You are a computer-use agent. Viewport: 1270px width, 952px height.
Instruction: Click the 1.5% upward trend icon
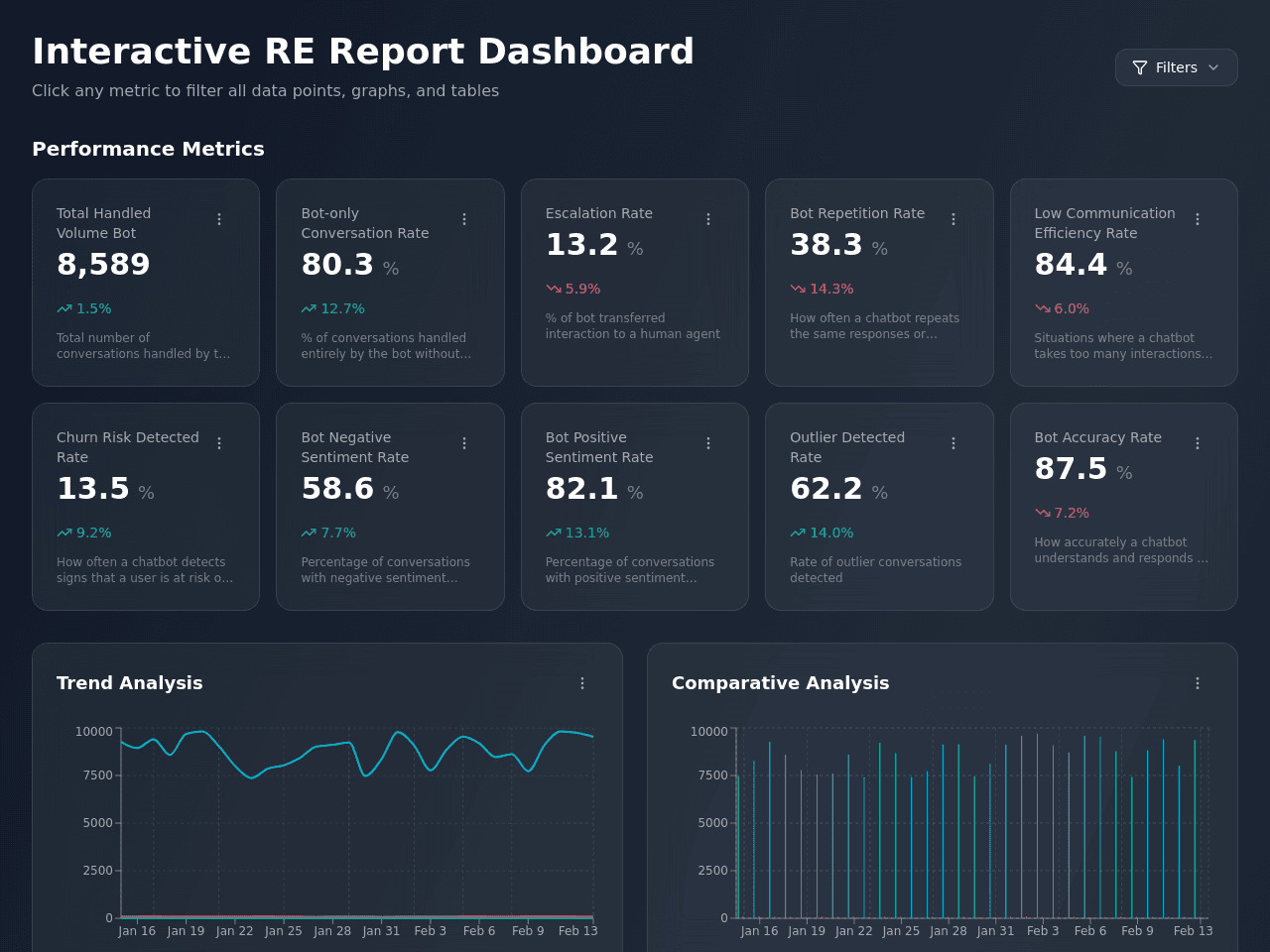click(64, 308)
